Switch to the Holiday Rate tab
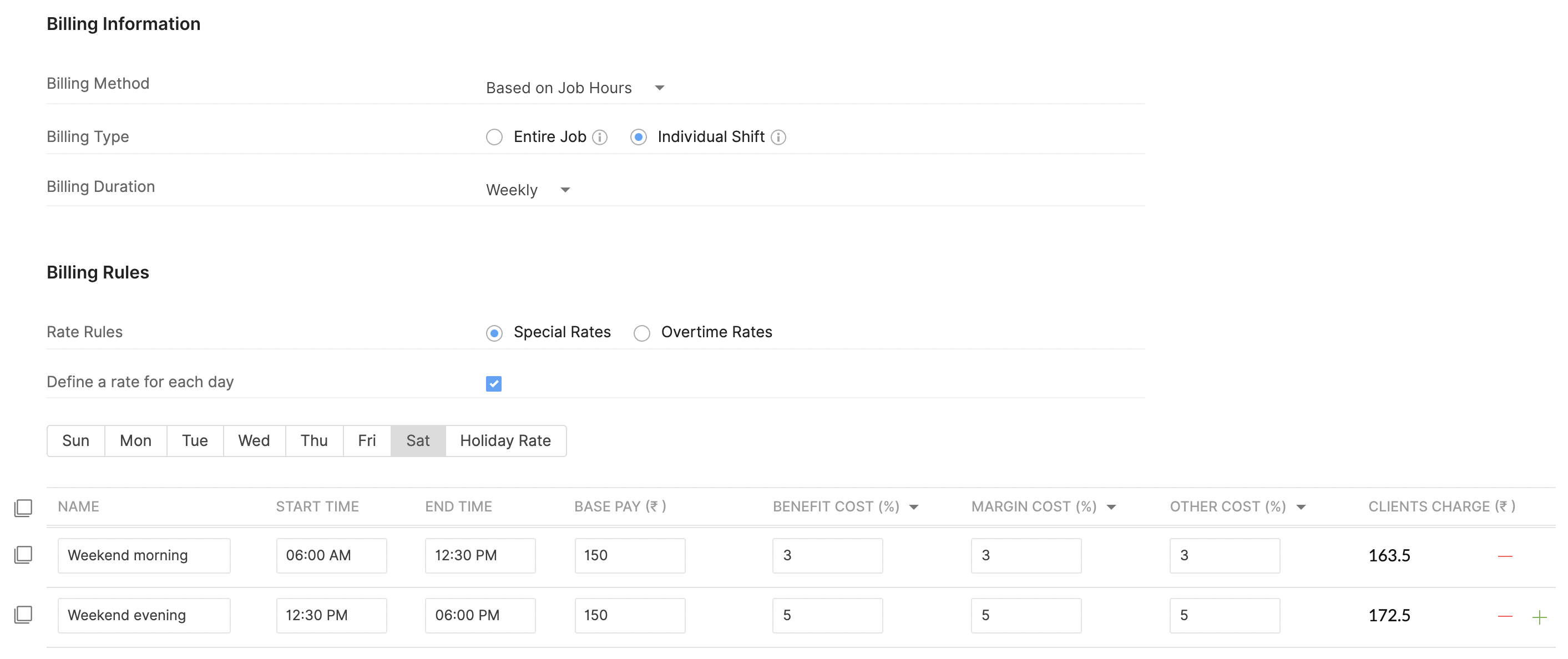The image size is (1568, 659). [505, 440]
